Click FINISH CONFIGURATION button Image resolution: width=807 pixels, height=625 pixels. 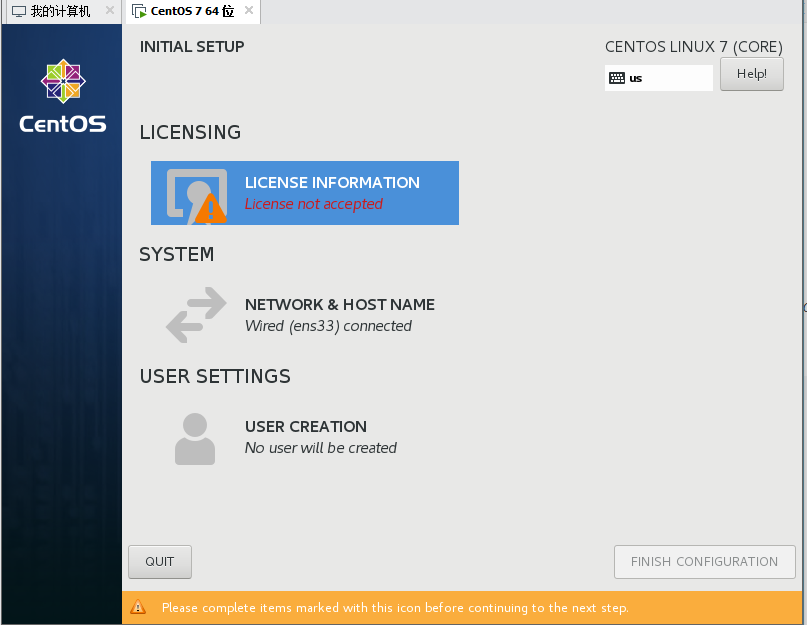pyautogui.click(x=704, y=562)
